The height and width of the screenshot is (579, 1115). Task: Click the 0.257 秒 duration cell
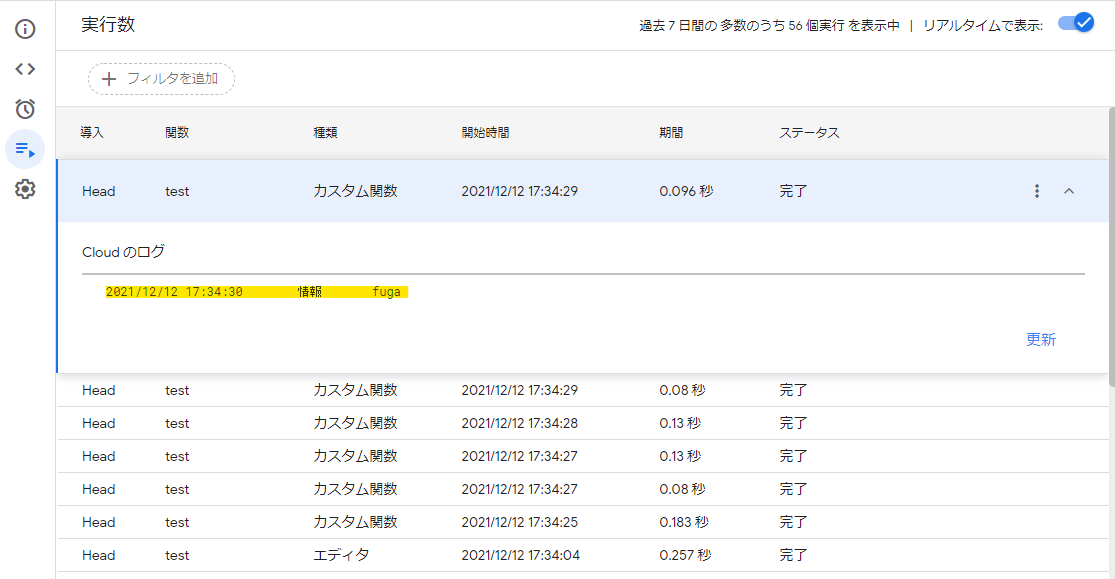[685, 556]
